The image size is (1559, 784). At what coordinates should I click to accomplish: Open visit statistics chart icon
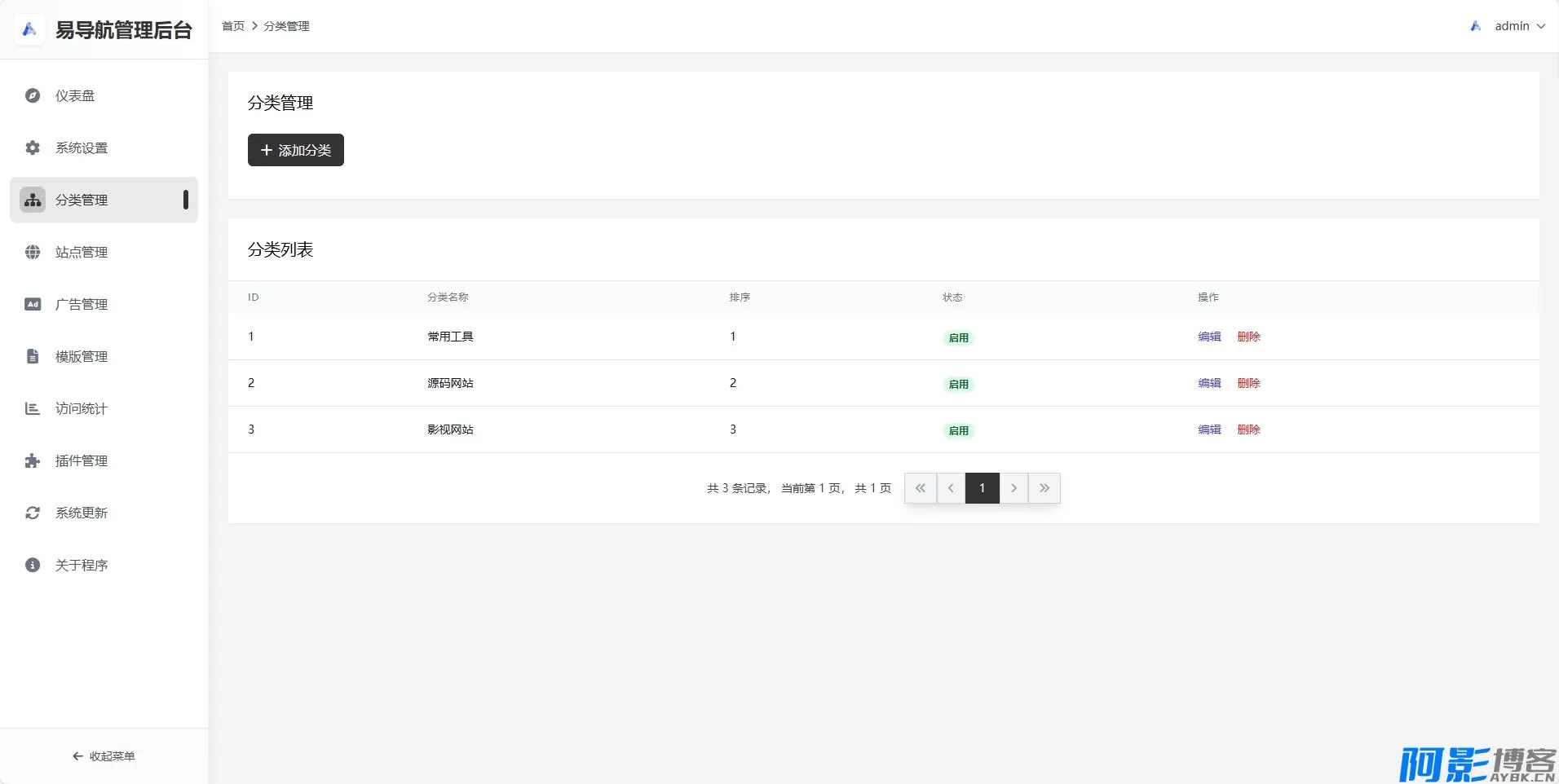tap(33, 408)
